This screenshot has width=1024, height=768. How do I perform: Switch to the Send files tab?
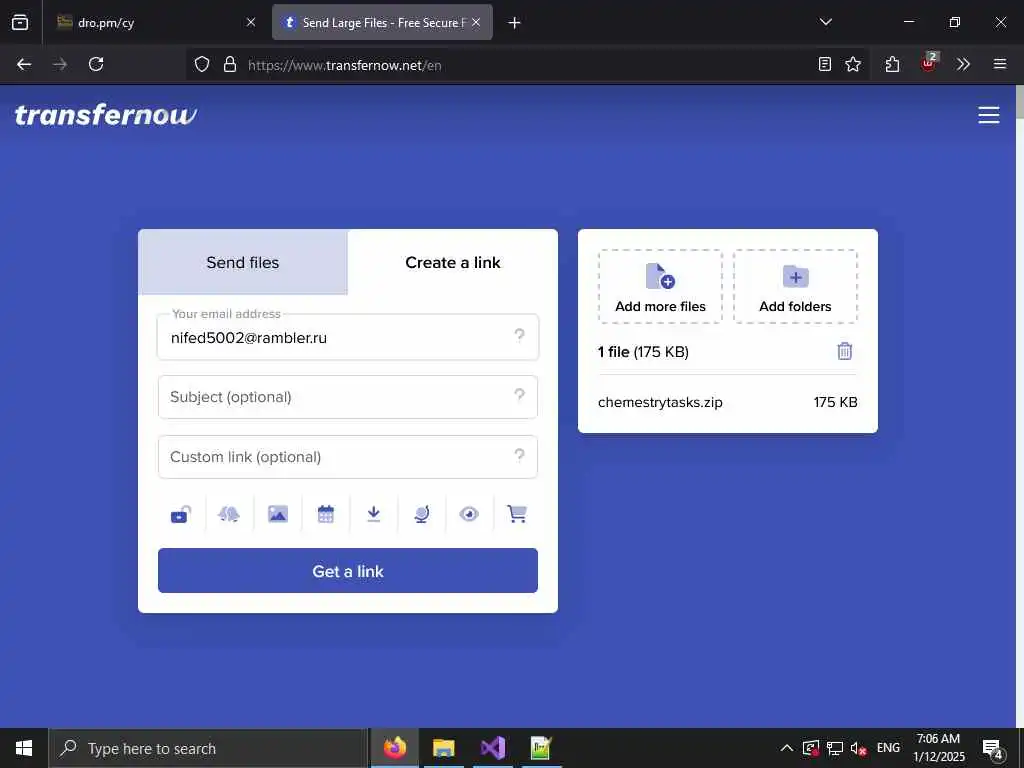(x=243, y=263)
